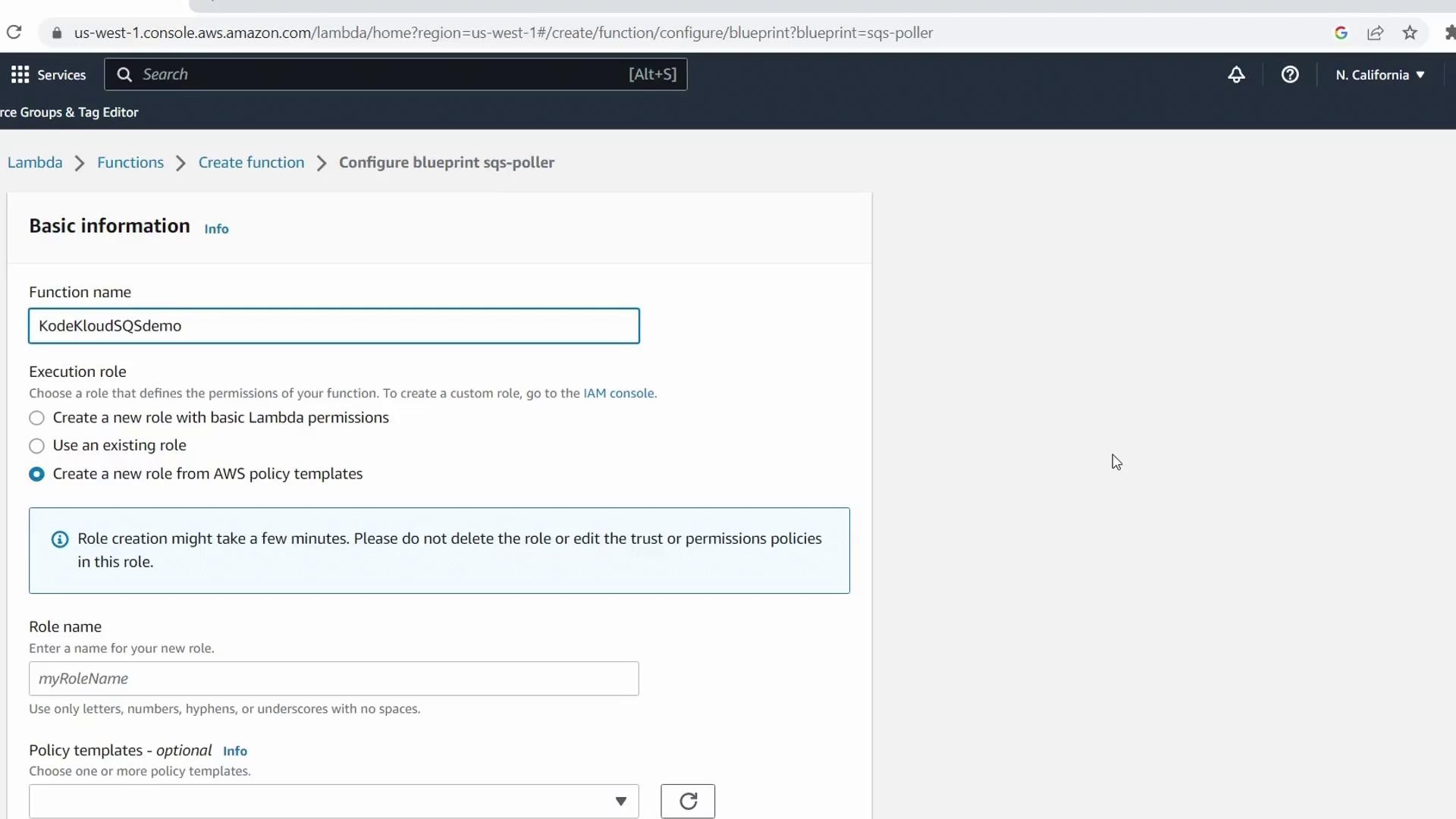
Task: Bookmark page with the star icon
Action: [1410, 33]
